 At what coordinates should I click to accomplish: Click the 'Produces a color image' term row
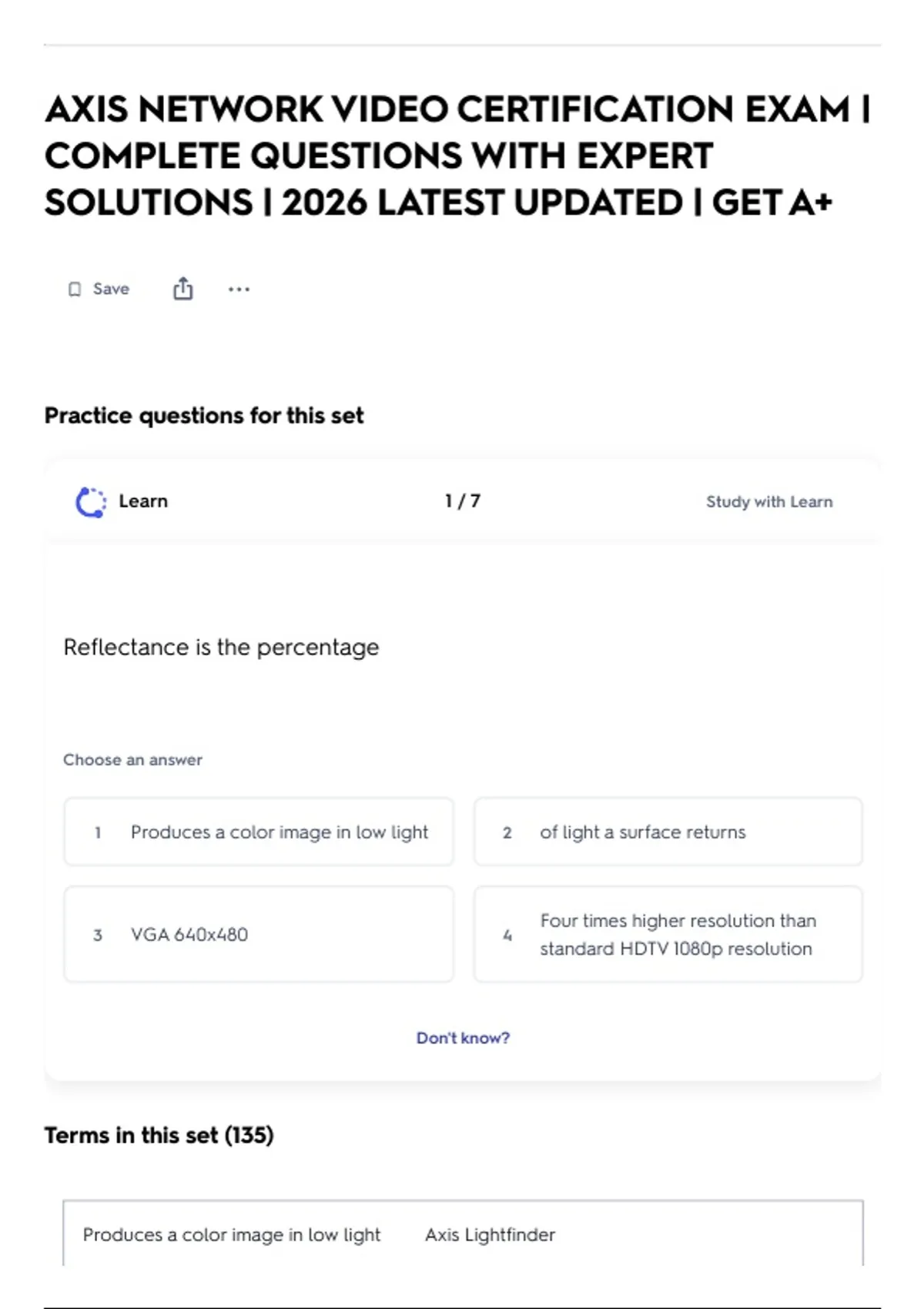[463, 1234]
